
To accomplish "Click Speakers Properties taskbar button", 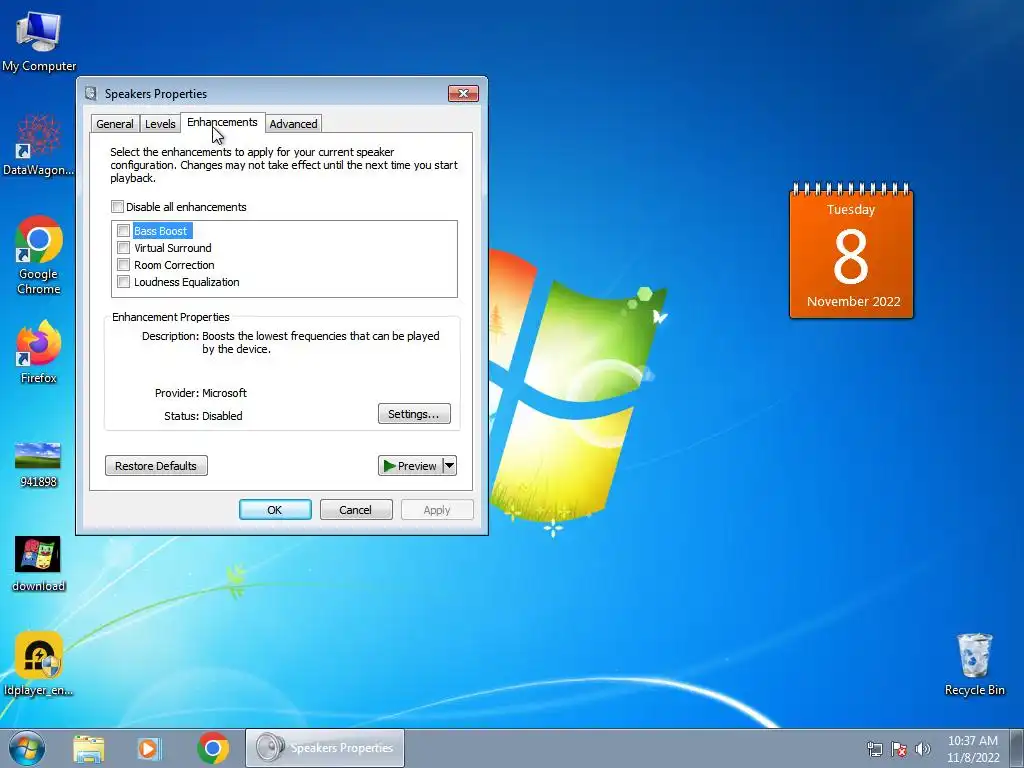I will [x=325, y=748].
